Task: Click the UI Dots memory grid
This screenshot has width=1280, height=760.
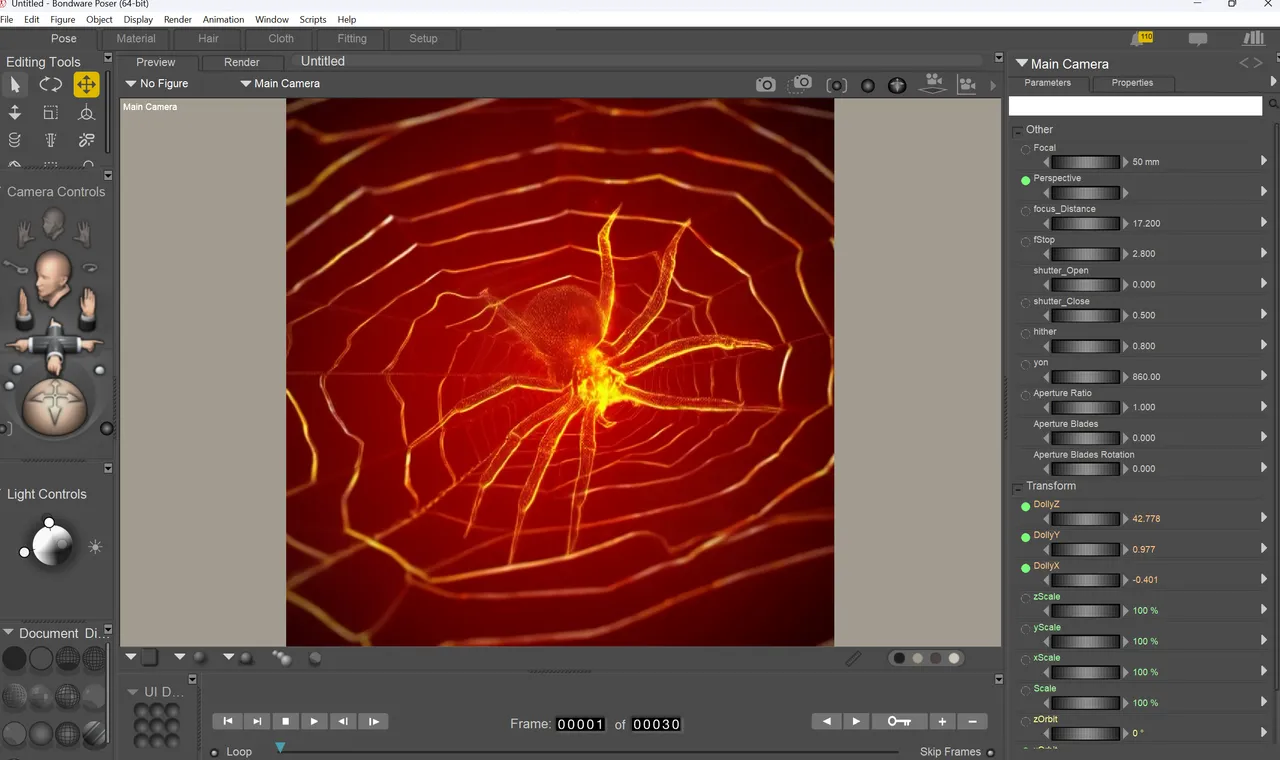Action: point(157,725)
